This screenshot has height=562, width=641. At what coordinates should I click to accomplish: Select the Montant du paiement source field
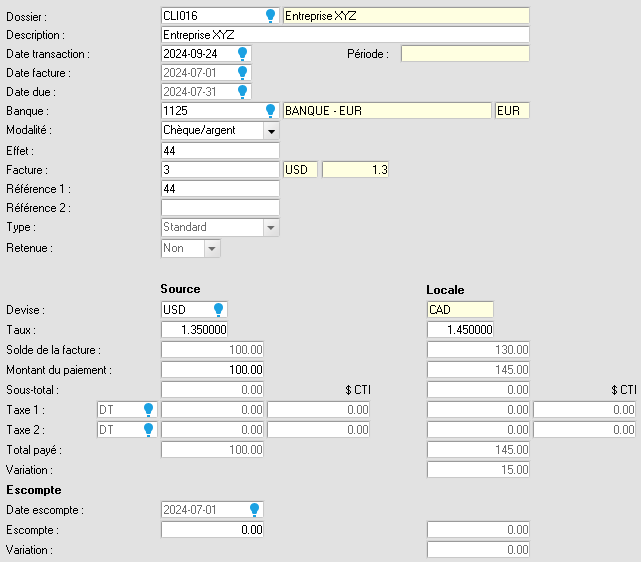[x=213, y=369]
